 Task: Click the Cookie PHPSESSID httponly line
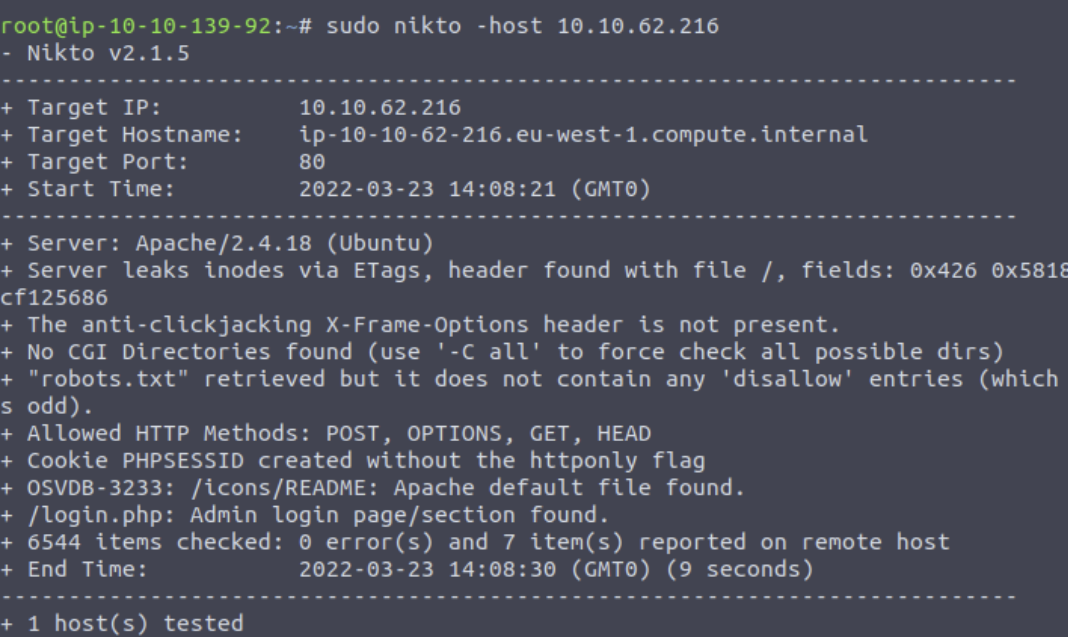click(x=365, y=461)
